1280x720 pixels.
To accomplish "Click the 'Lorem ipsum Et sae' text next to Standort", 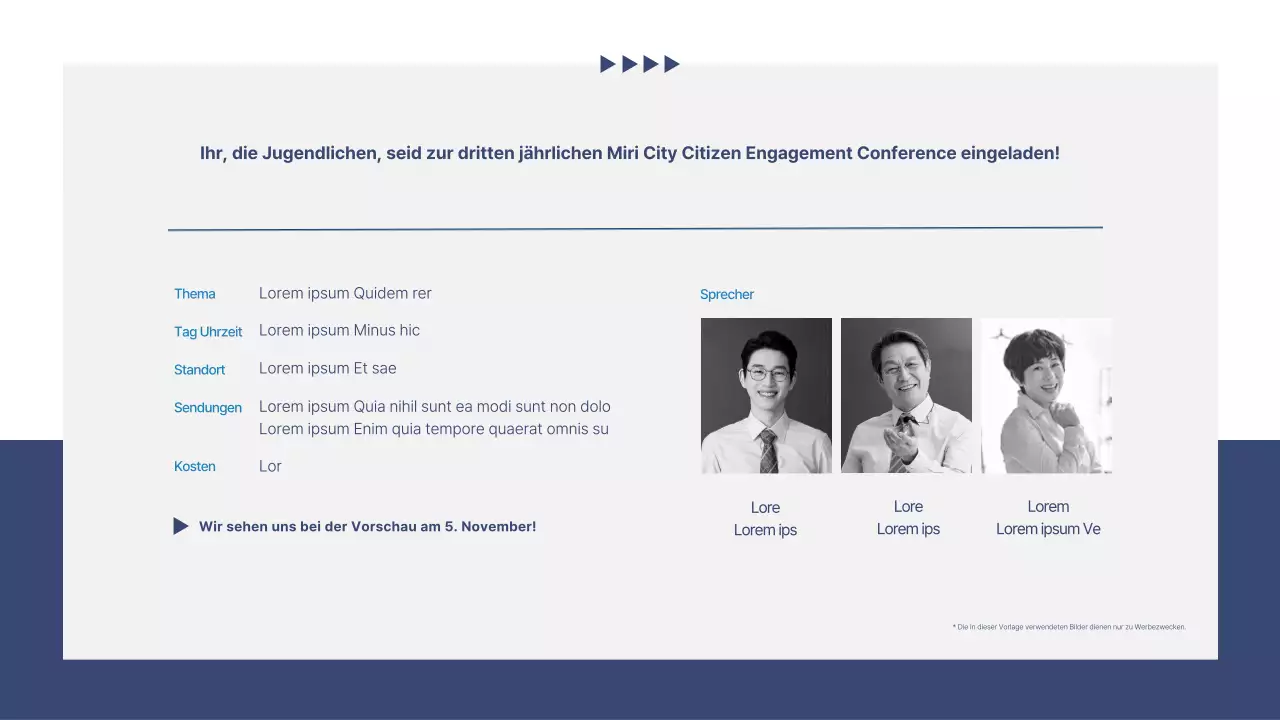I will click(328, 368).
